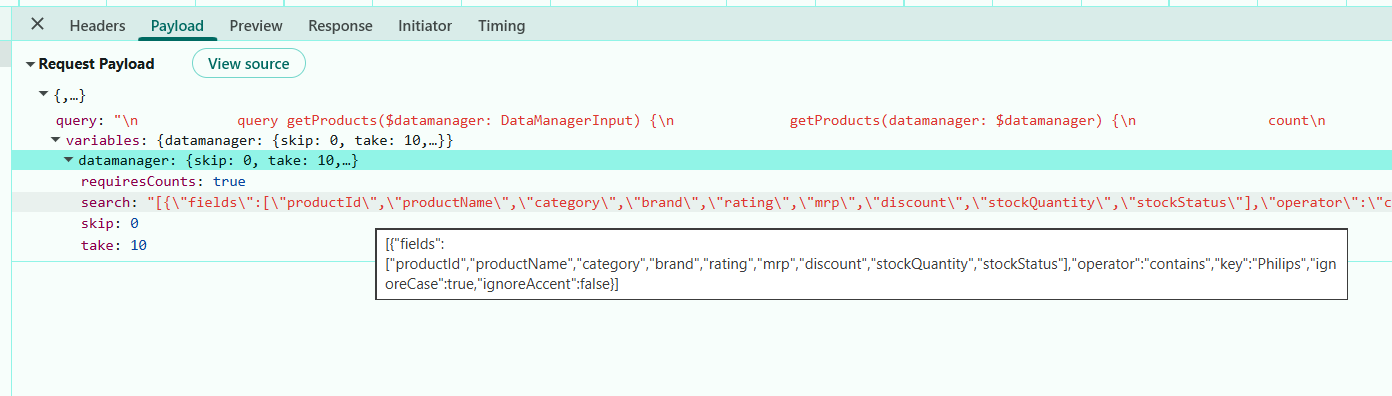Click the View source button
The height and width of the screenshot is (396, 1392).
[248, 64]
